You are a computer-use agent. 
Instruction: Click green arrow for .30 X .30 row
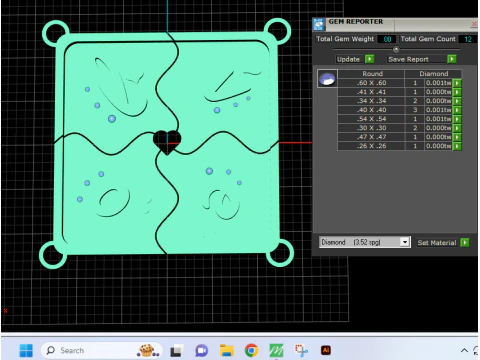pyautogui.click(x=457, y=128)
